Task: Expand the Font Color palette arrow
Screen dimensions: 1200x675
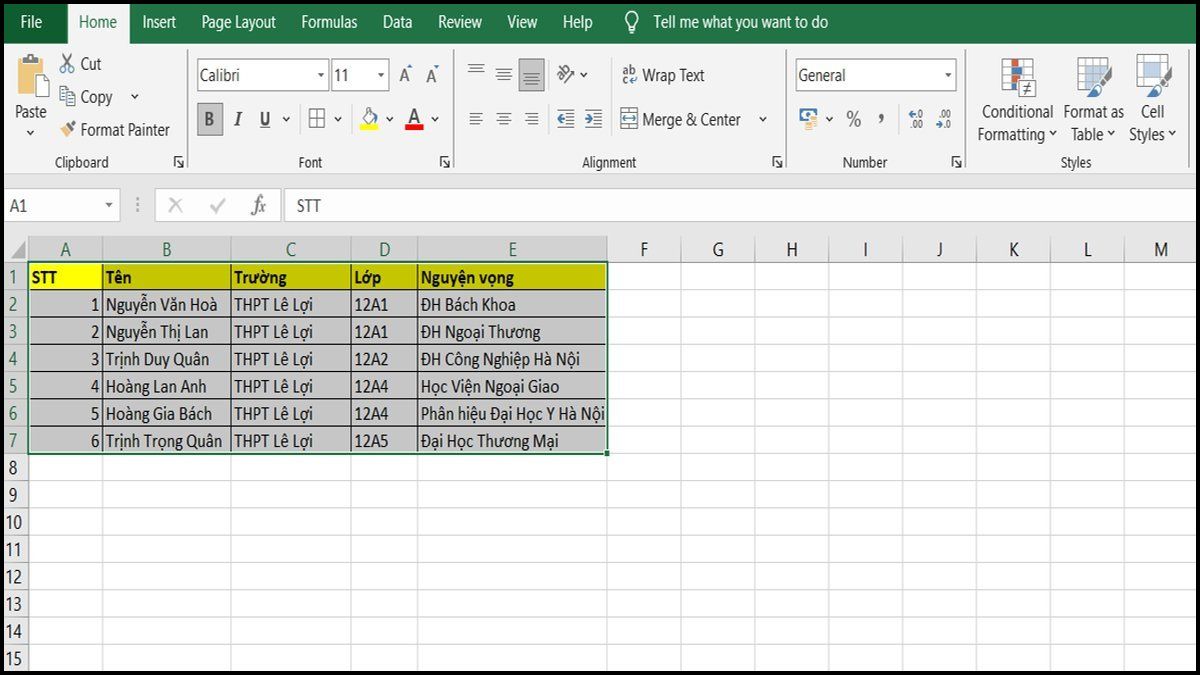Action: [x=435, y=119]
